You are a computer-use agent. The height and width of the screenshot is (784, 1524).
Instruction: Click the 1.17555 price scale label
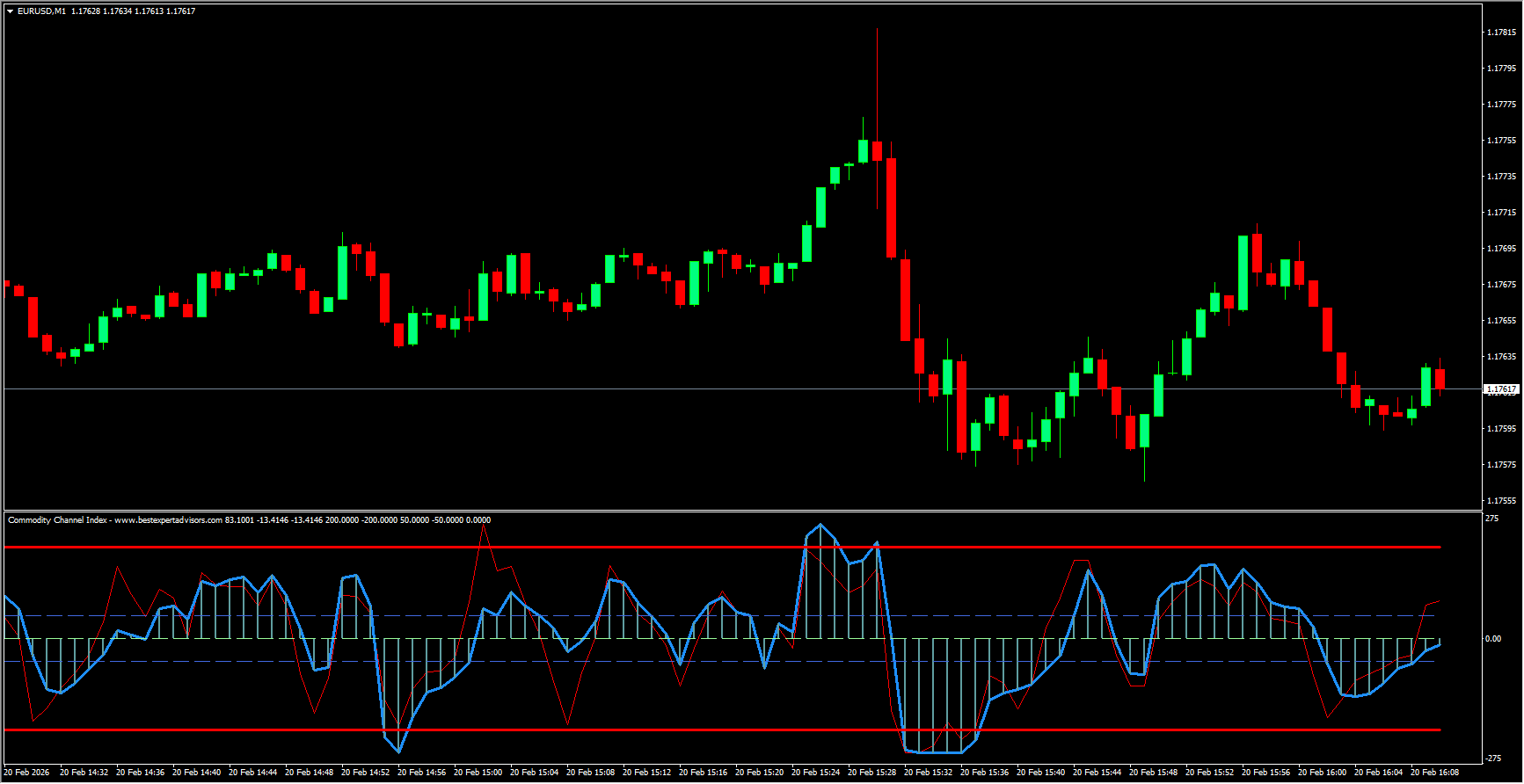coord(1500,501)
